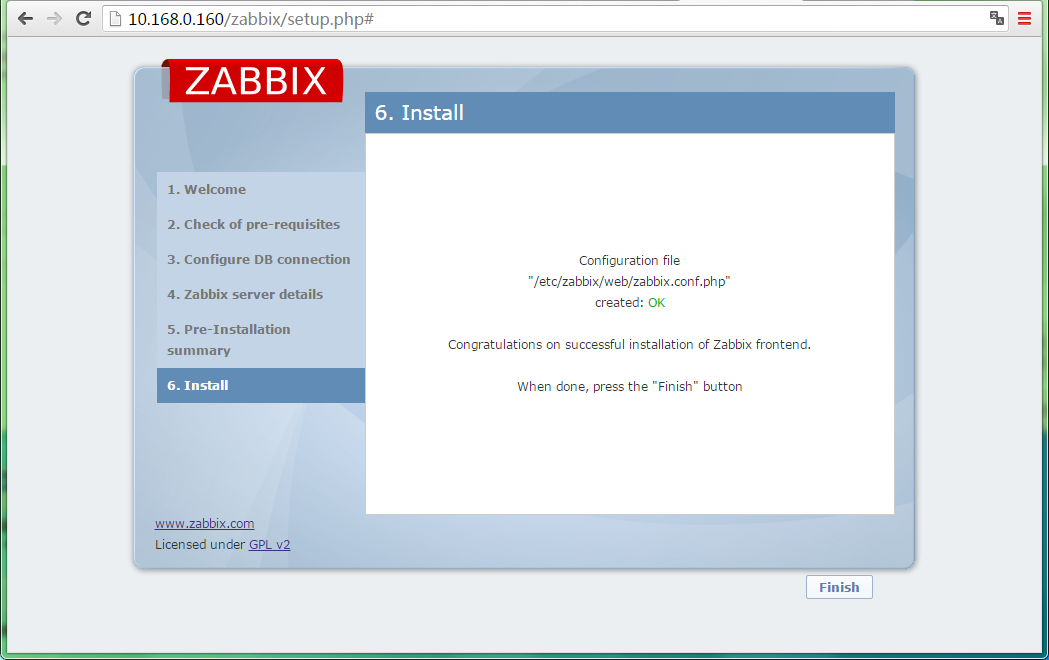Select the step '5. Pre-Installation summary'

pos(261,340)
